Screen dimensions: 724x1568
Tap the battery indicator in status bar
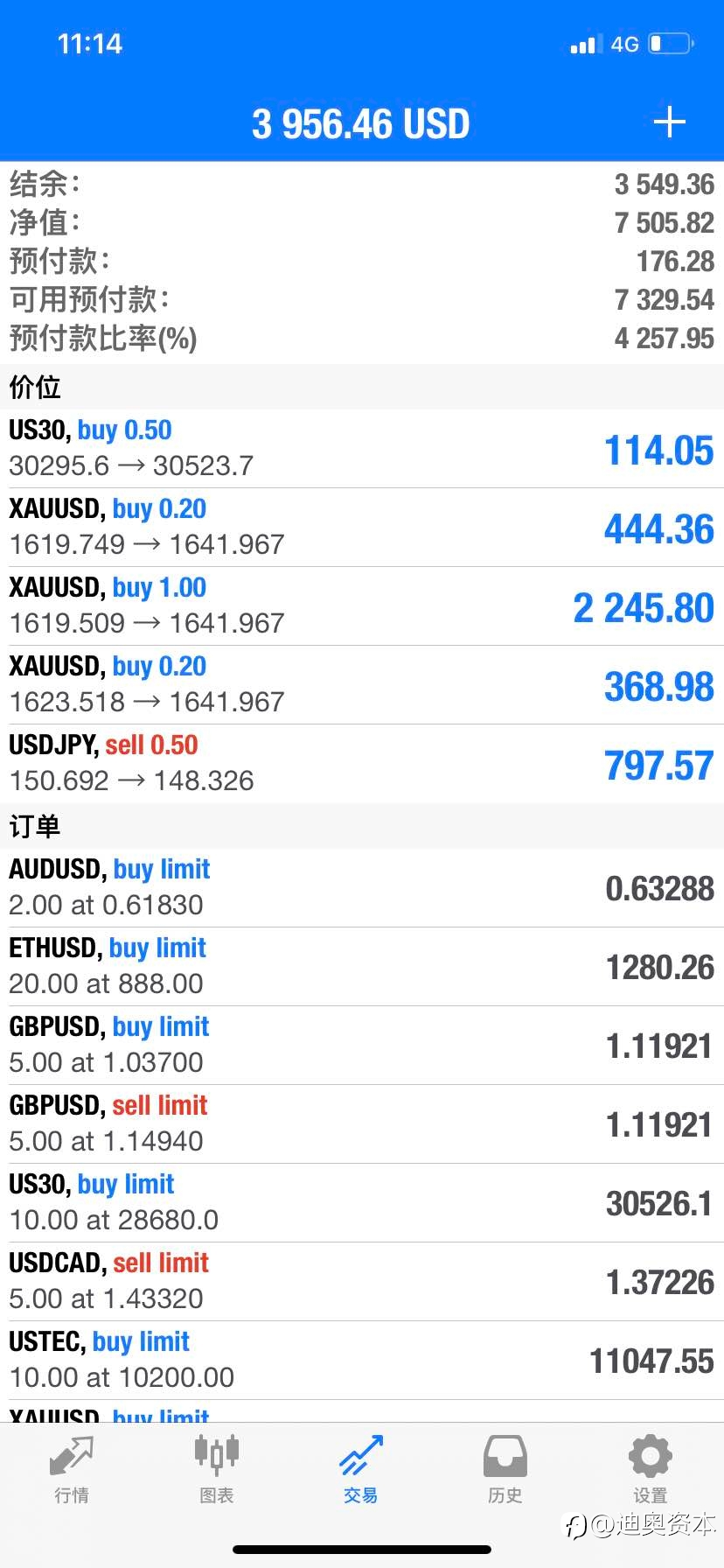[x=671, y=44]
